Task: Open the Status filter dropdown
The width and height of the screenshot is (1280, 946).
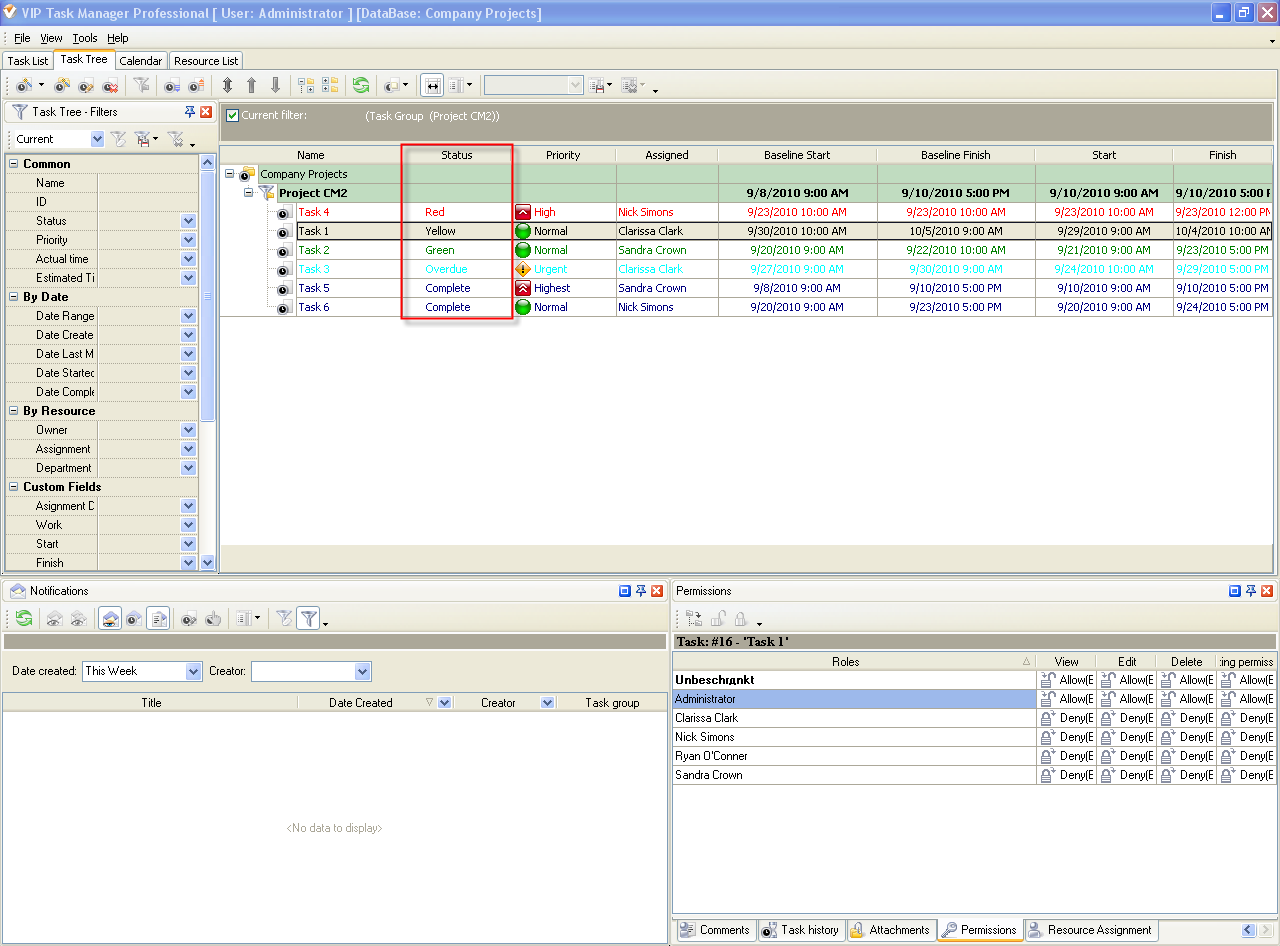Action: 188,221
